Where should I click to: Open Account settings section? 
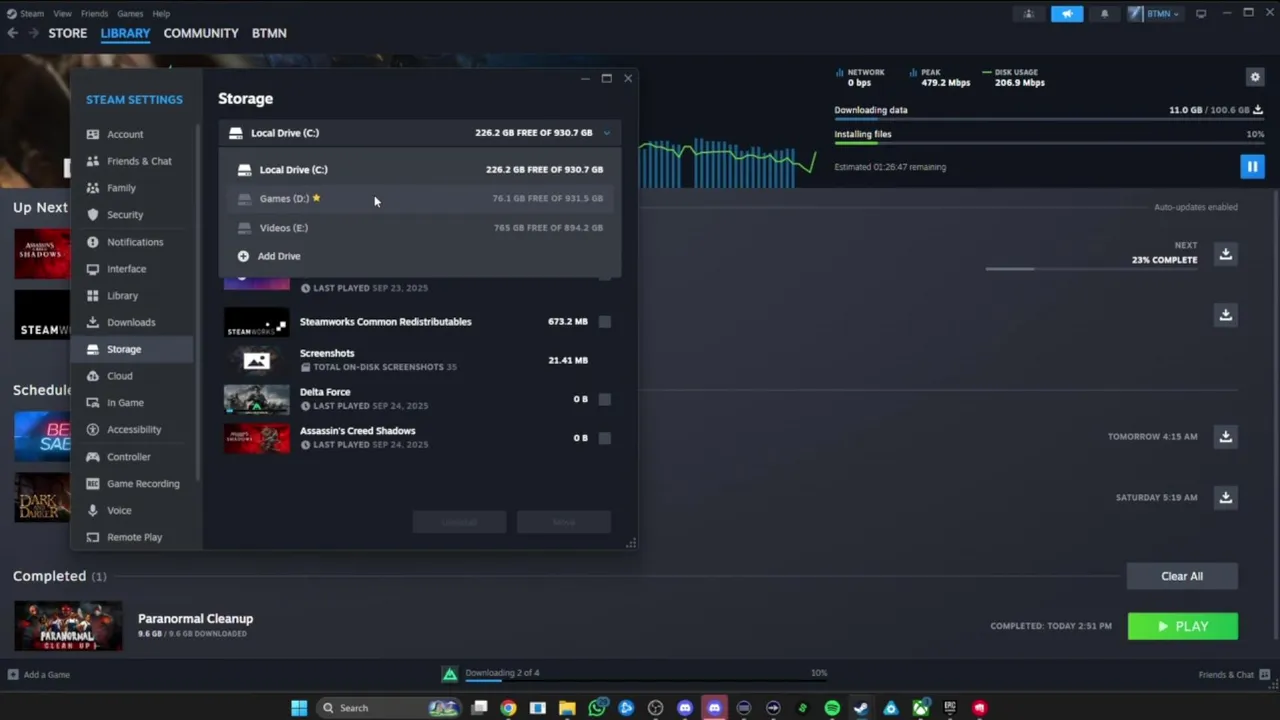(133, 134)
